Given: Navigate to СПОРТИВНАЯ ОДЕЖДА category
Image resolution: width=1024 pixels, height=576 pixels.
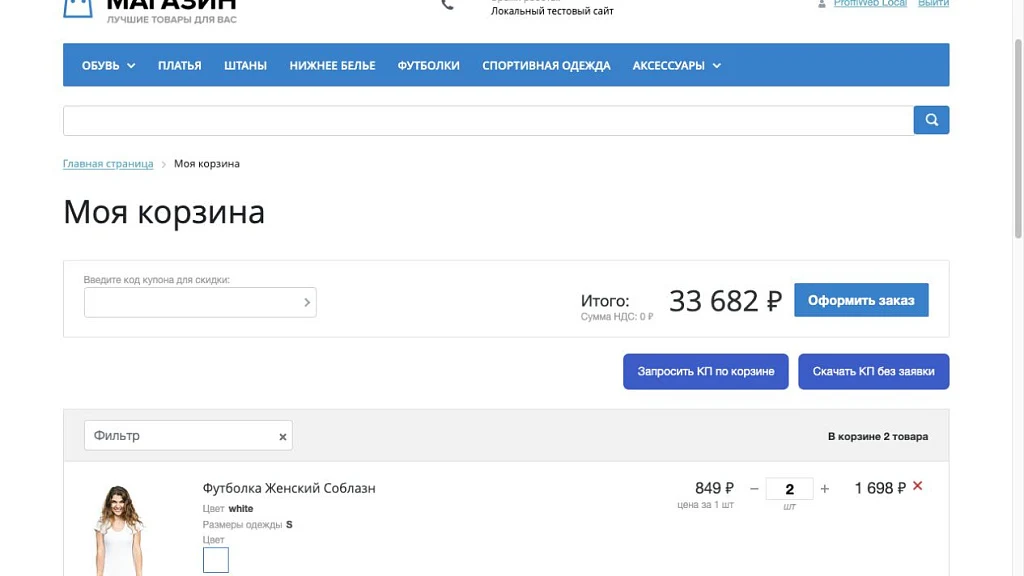Looking at the screenshot, I should coord(546,65).
